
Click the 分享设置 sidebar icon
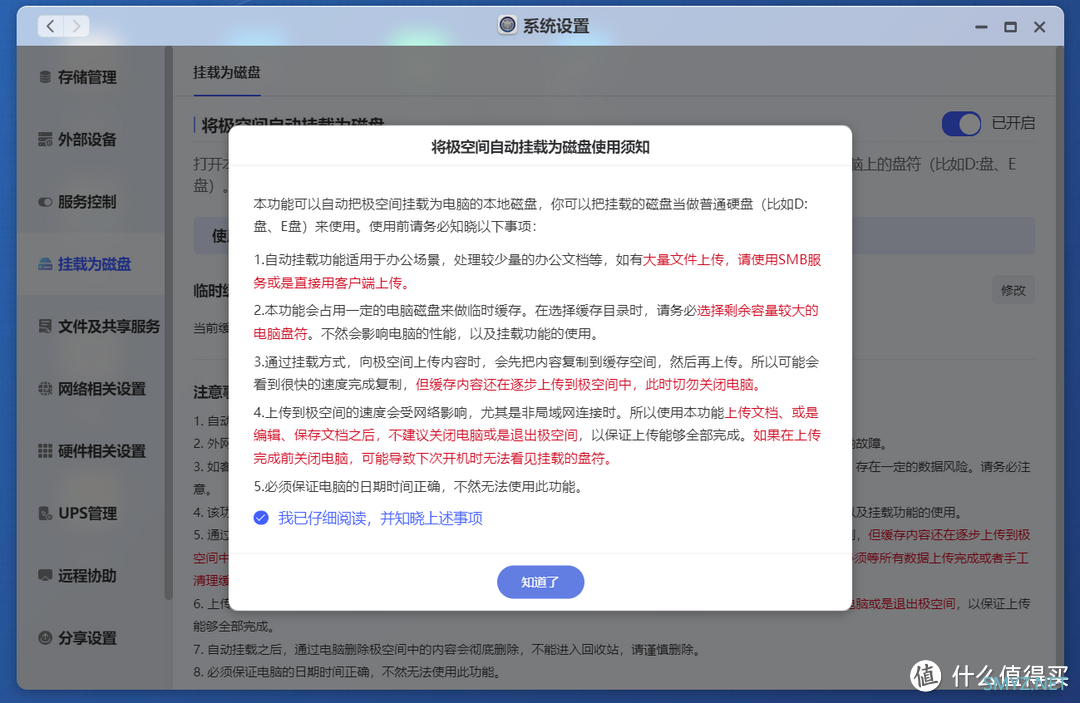click(x=45, y=638)
